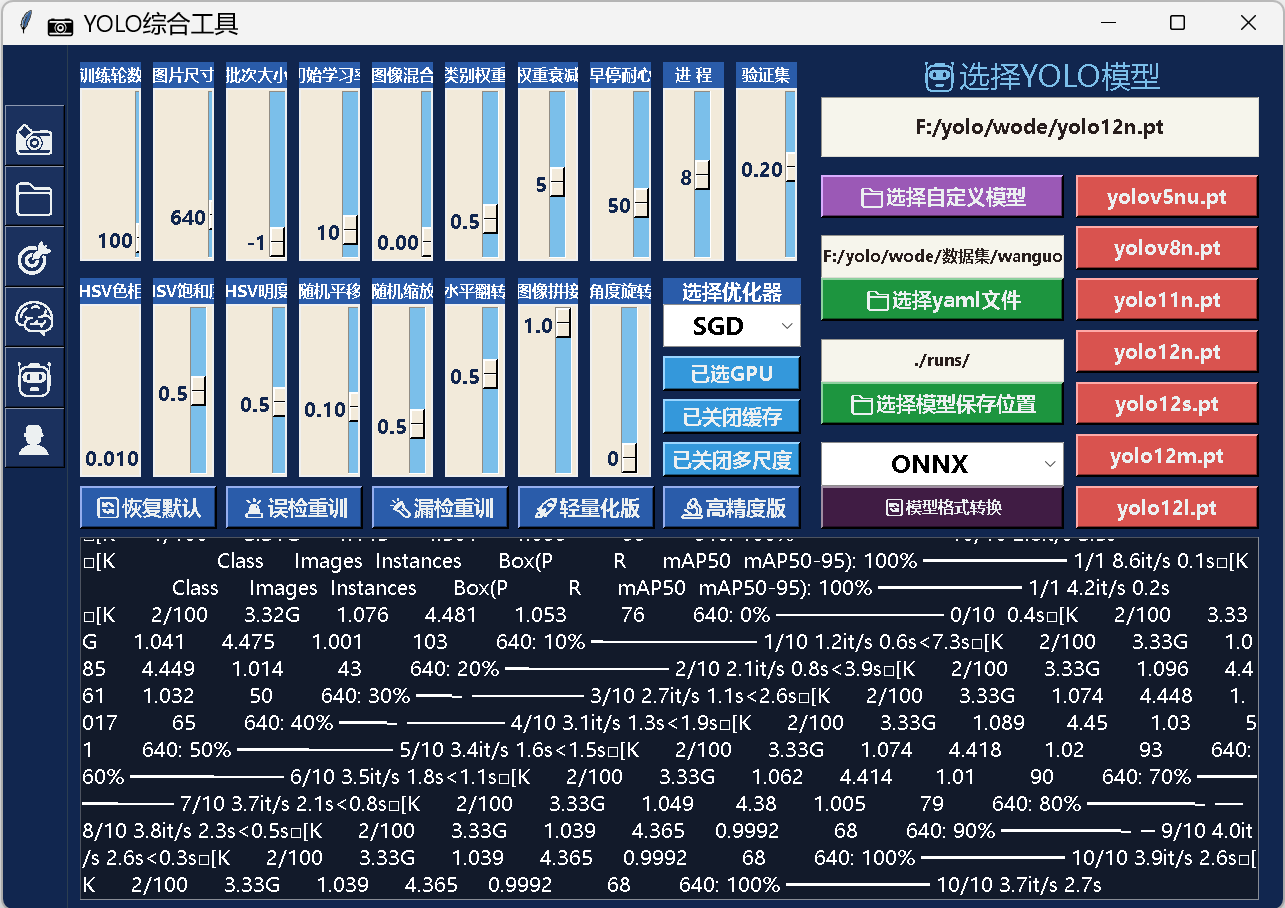Click 选择自定义模型 custom model button

[x=941, y=197]
